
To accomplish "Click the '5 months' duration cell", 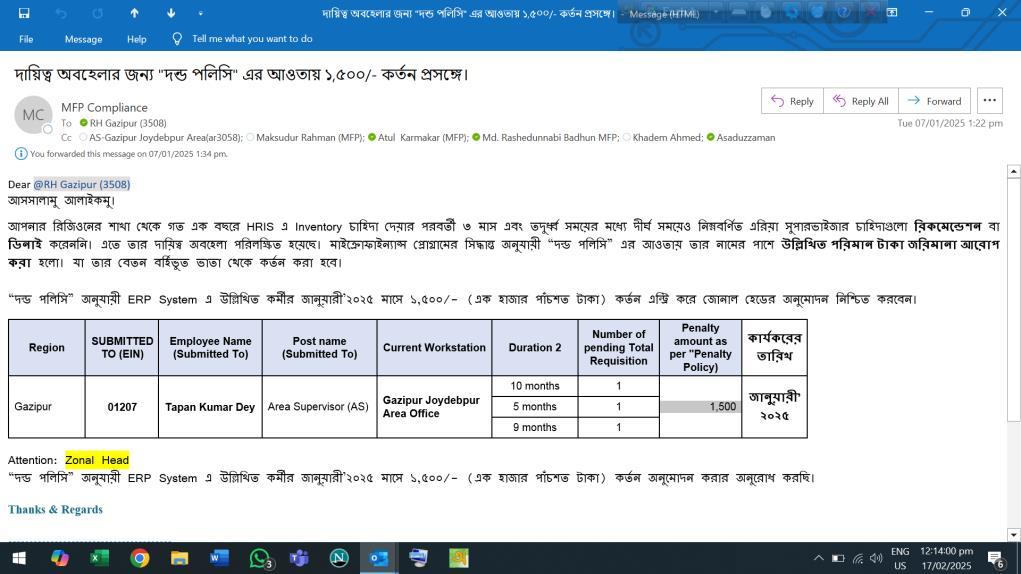I will [x=535, y=407].
